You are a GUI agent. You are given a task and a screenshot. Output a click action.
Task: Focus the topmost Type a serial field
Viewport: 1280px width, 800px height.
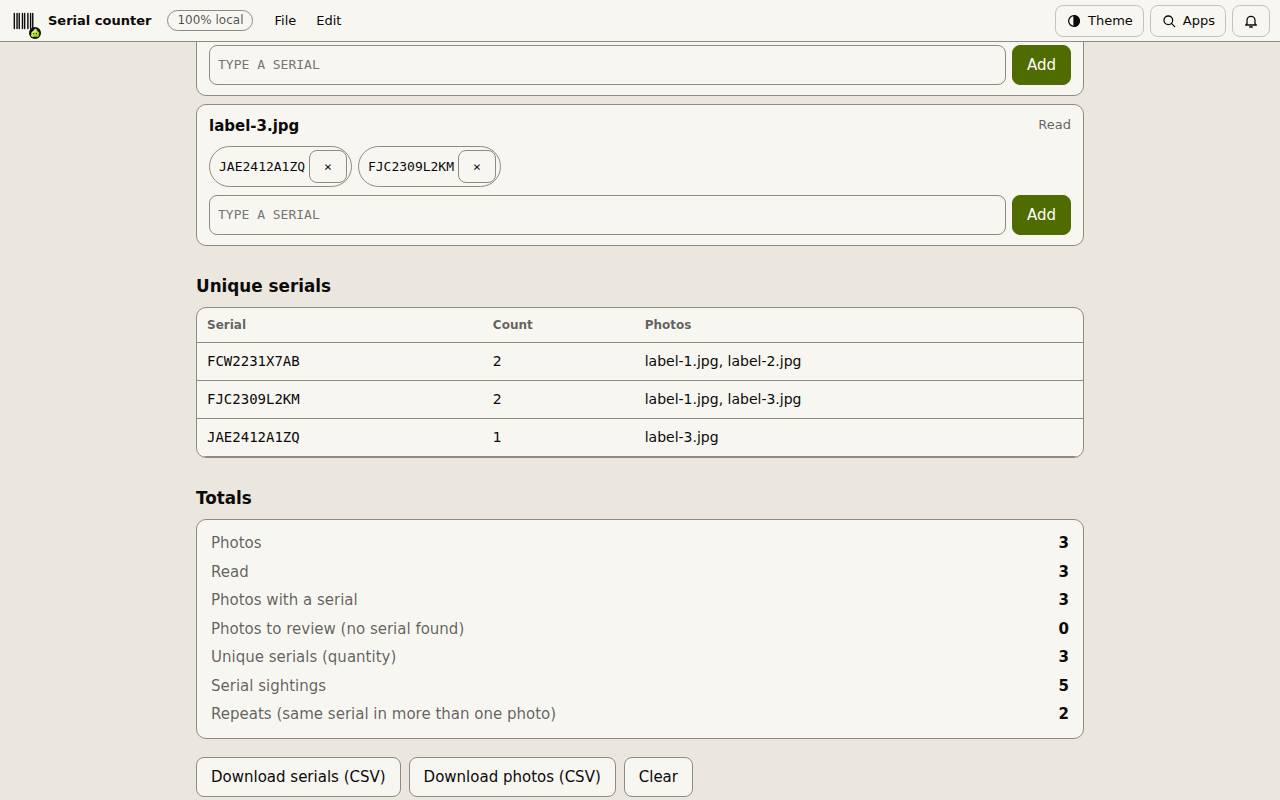click(x=607, y=65)
